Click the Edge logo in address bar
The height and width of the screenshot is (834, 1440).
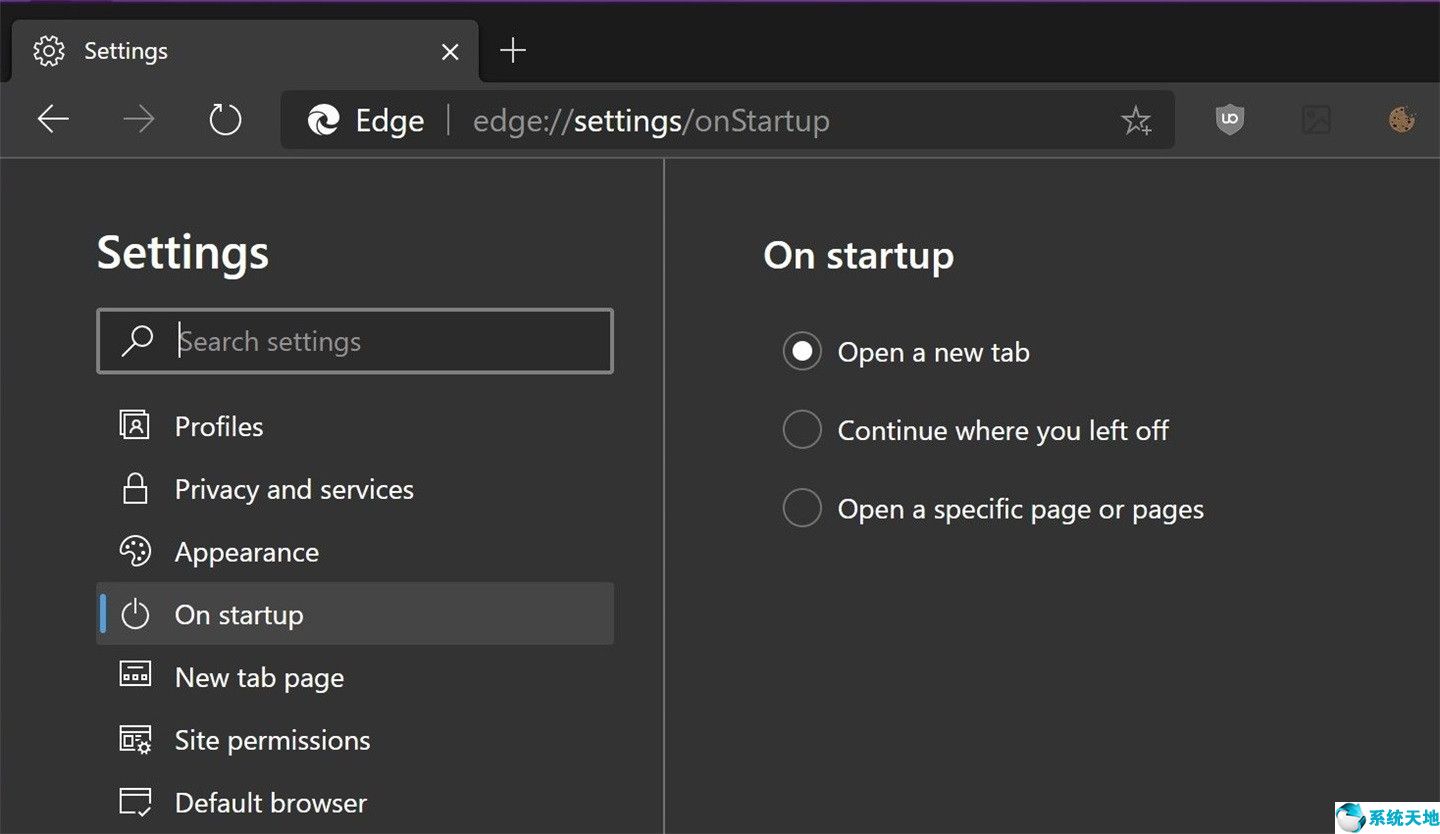[x=324, y=121]
